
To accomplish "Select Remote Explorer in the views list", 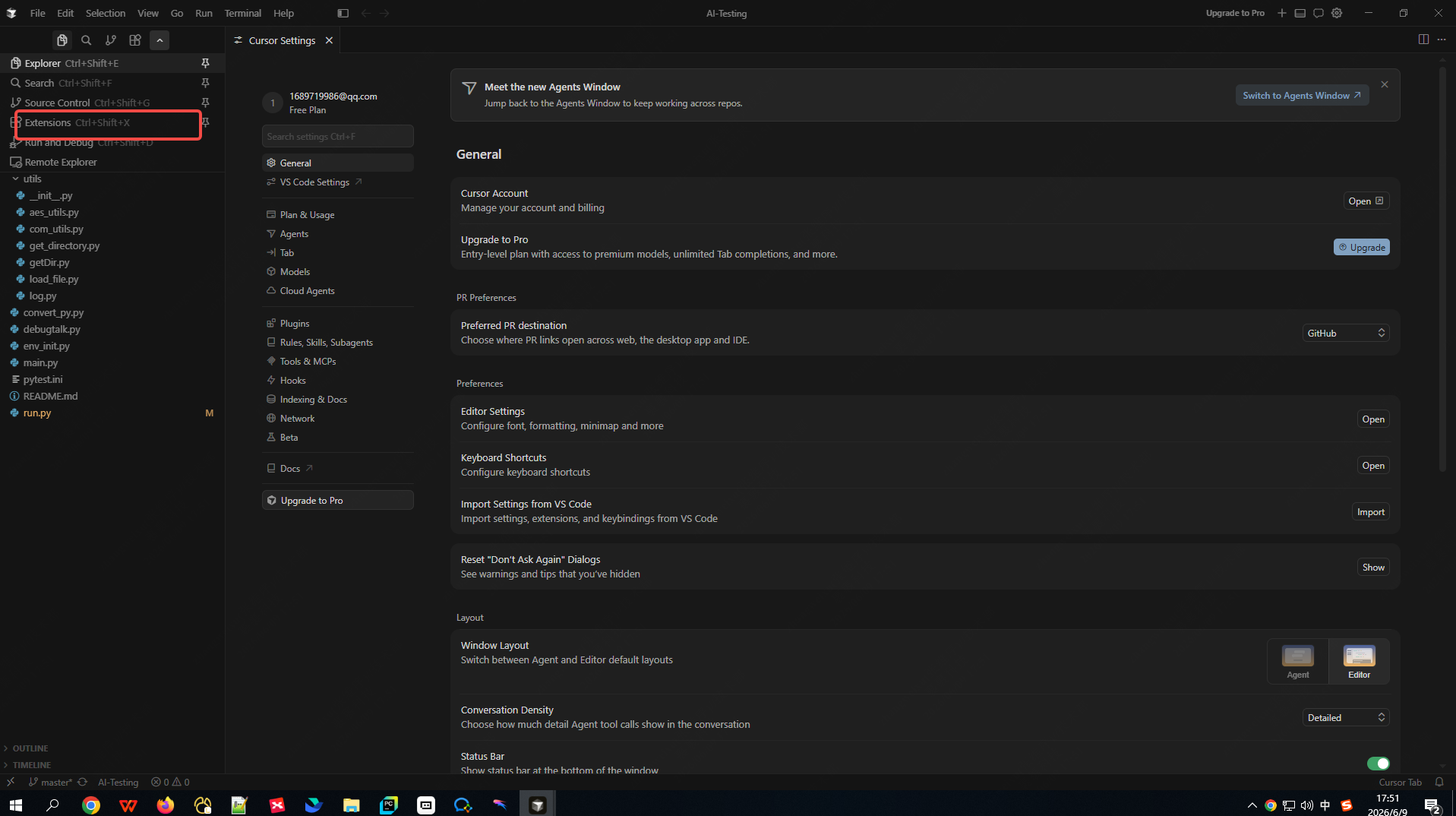I will click(61, 162).
